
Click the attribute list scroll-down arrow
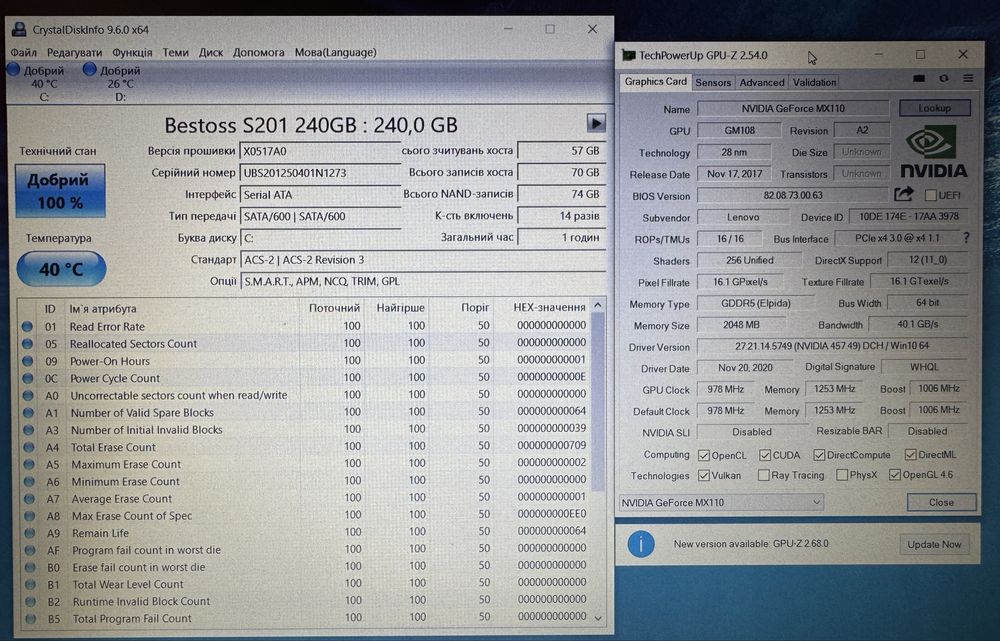[x=598, y=617]
